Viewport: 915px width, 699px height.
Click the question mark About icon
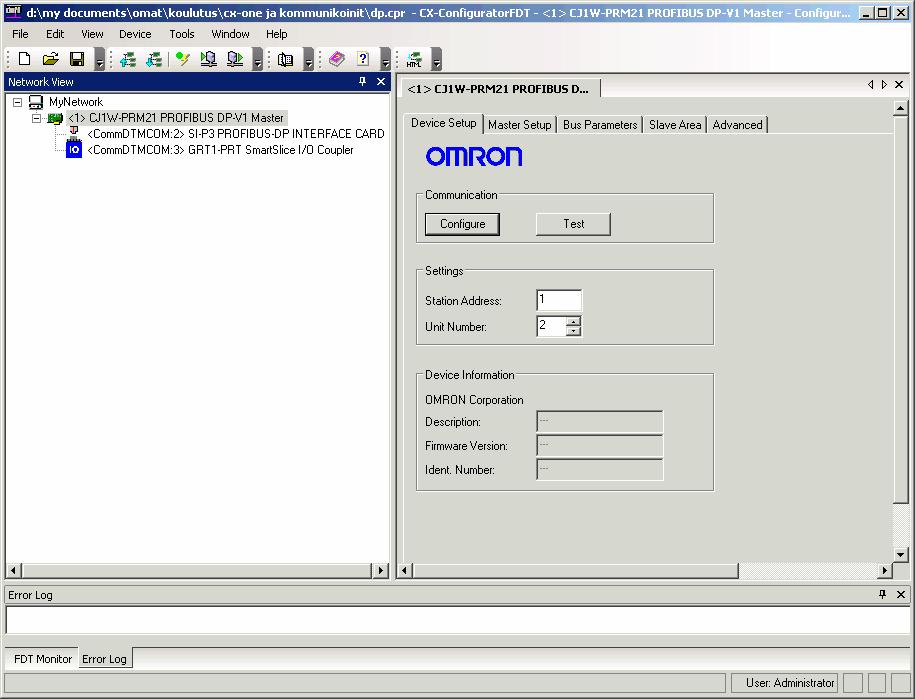[363, 59]
